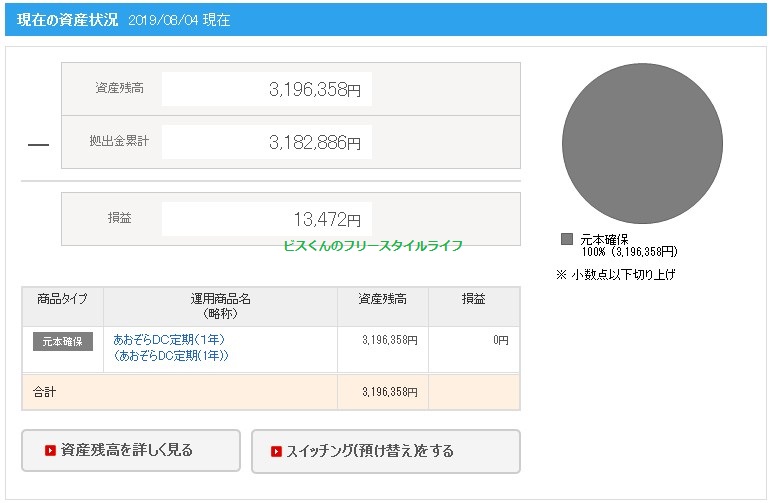Screen dimensions: 770x503
Task: Select the 13,472円 profit and loss value
Action: [x=327, y=219]
